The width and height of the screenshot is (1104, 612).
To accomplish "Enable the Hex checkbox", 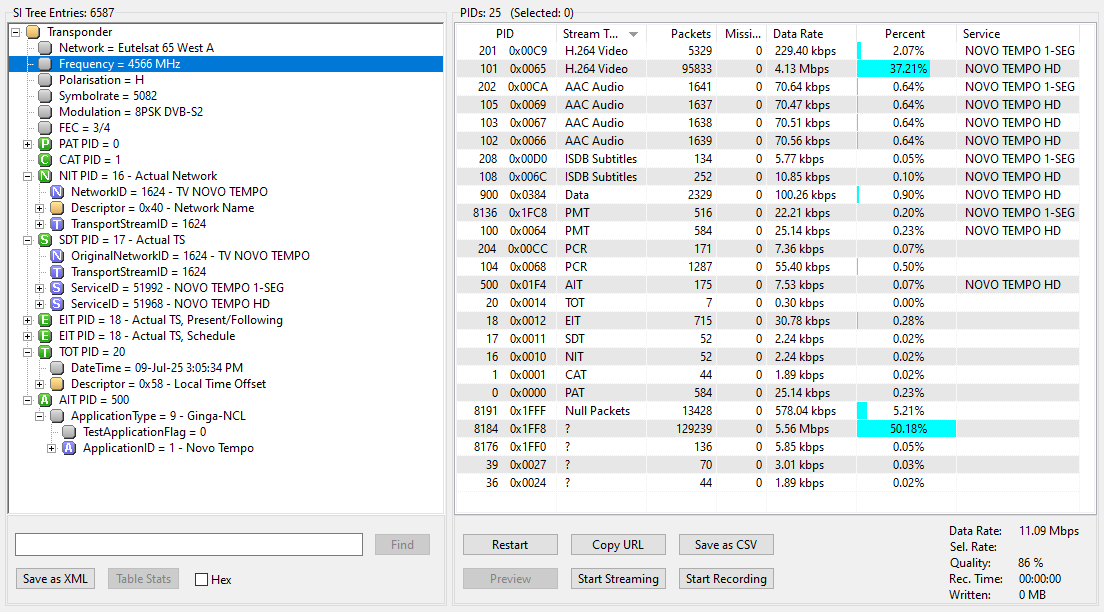I will coord(201,580).
